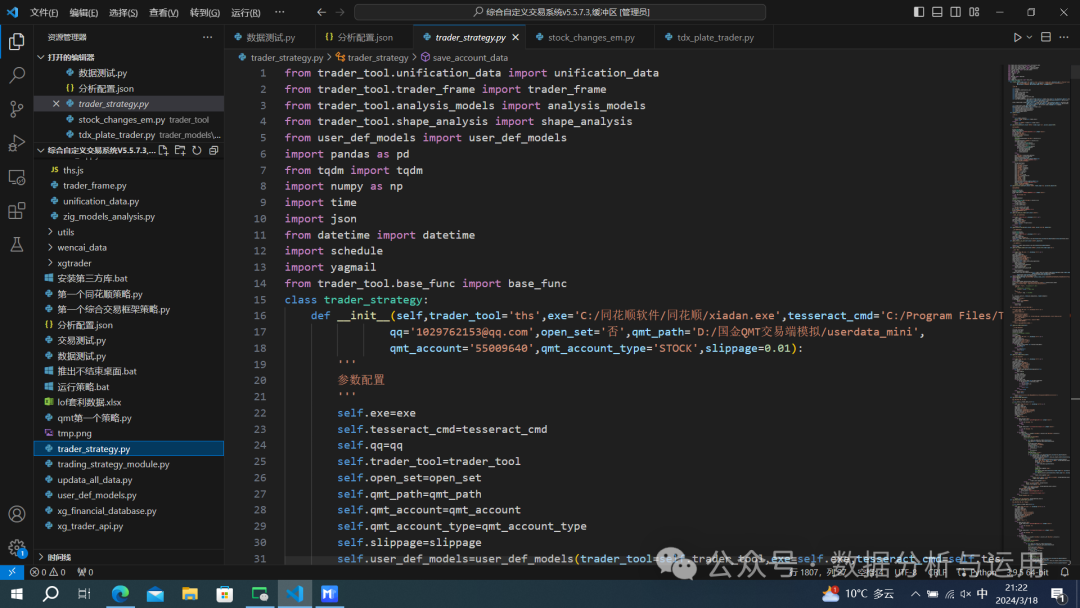Click the New Folder icon in explorer header

180,150
